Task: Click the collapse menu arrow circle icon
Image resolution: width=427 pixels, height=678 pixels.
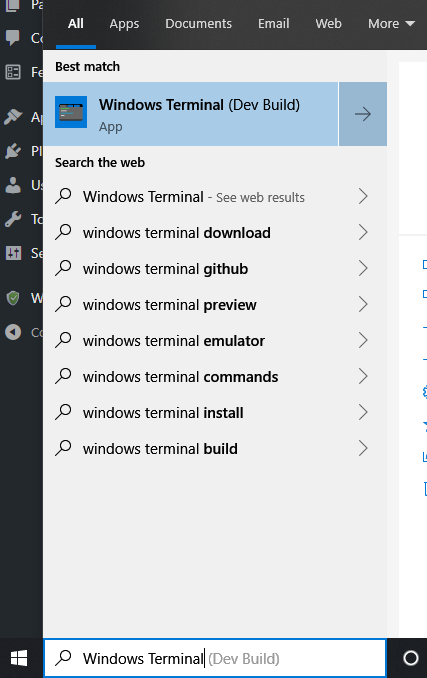Action: [13, 332]
